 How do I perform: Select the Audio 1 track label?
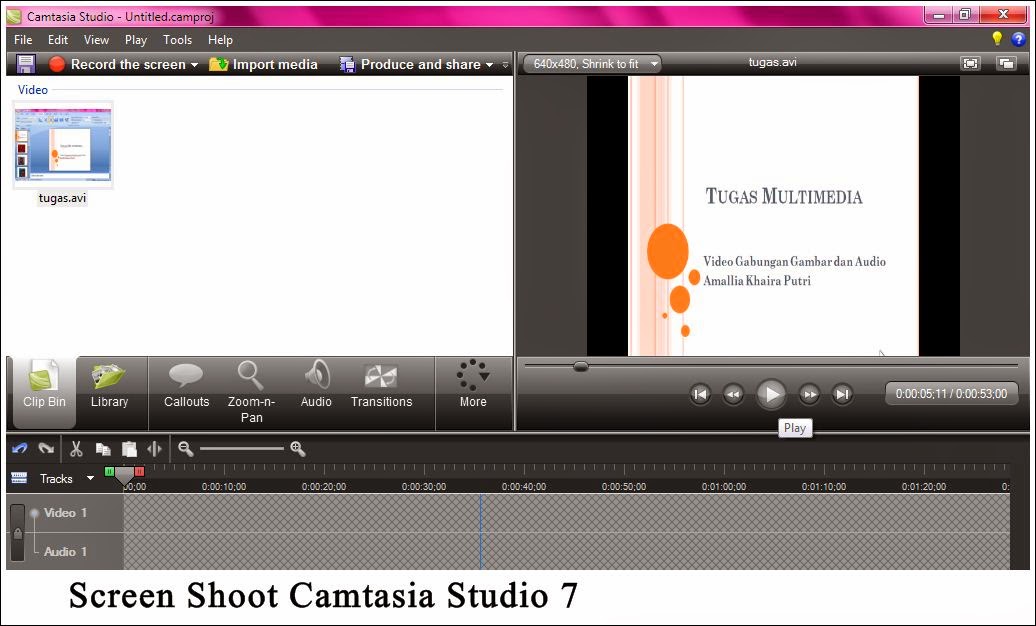point(65,551)
